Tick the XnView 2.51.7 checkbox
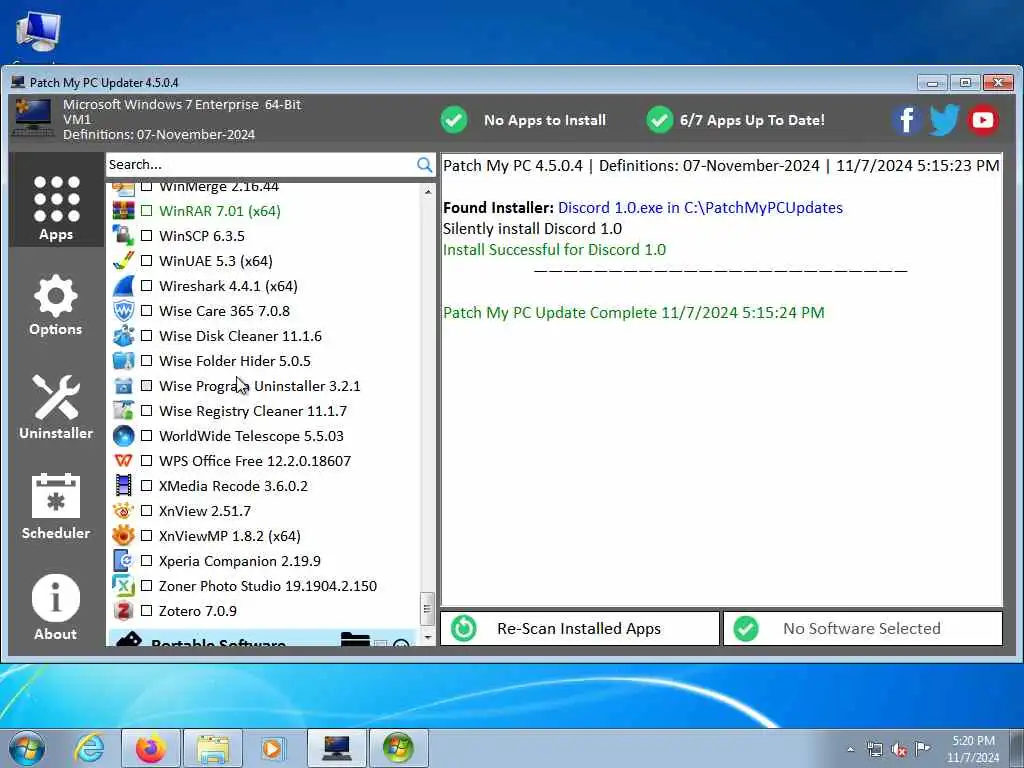The width and height of the screenshot is (1024, 768). (x=146, y=511)
